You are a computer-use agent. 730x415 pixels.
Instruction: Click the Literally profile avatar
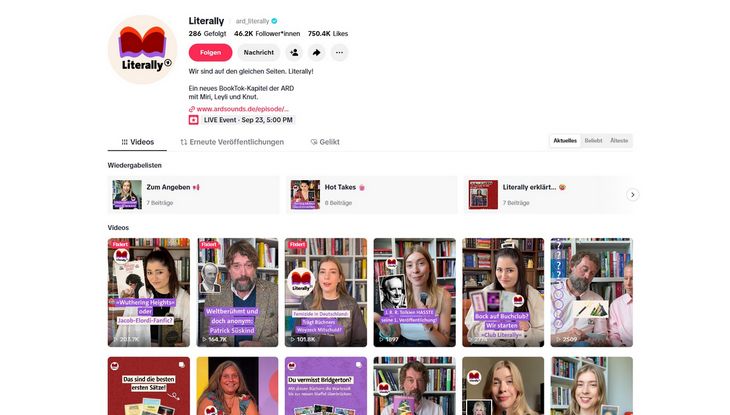[142, 49]
